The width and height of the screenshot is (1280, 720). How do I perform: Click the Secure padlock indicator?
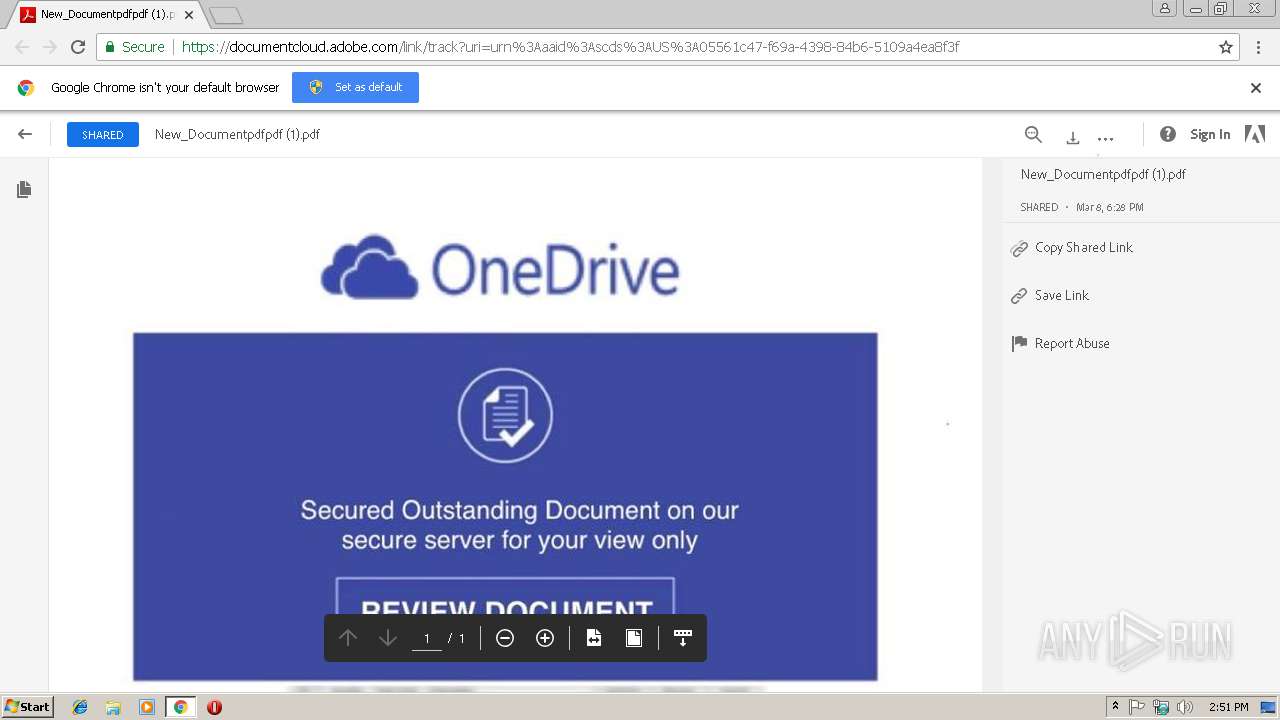pyautogui.click(x=135, y=47)
